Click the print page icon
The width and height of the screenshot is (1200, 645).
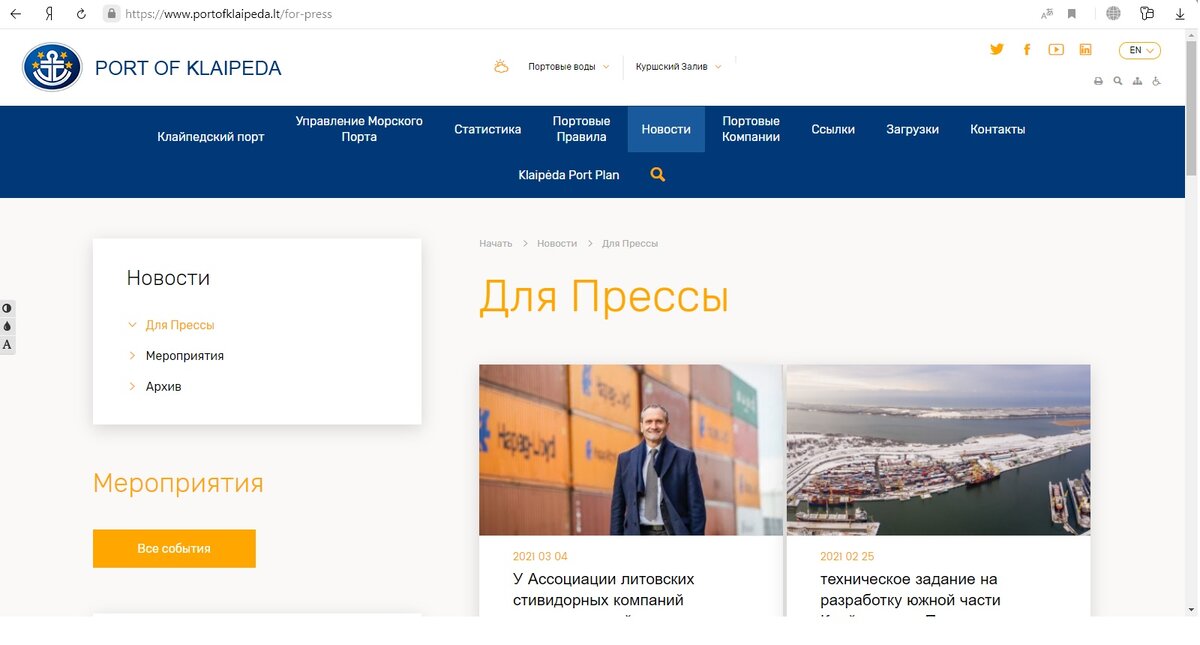(x=1098, y=81)
